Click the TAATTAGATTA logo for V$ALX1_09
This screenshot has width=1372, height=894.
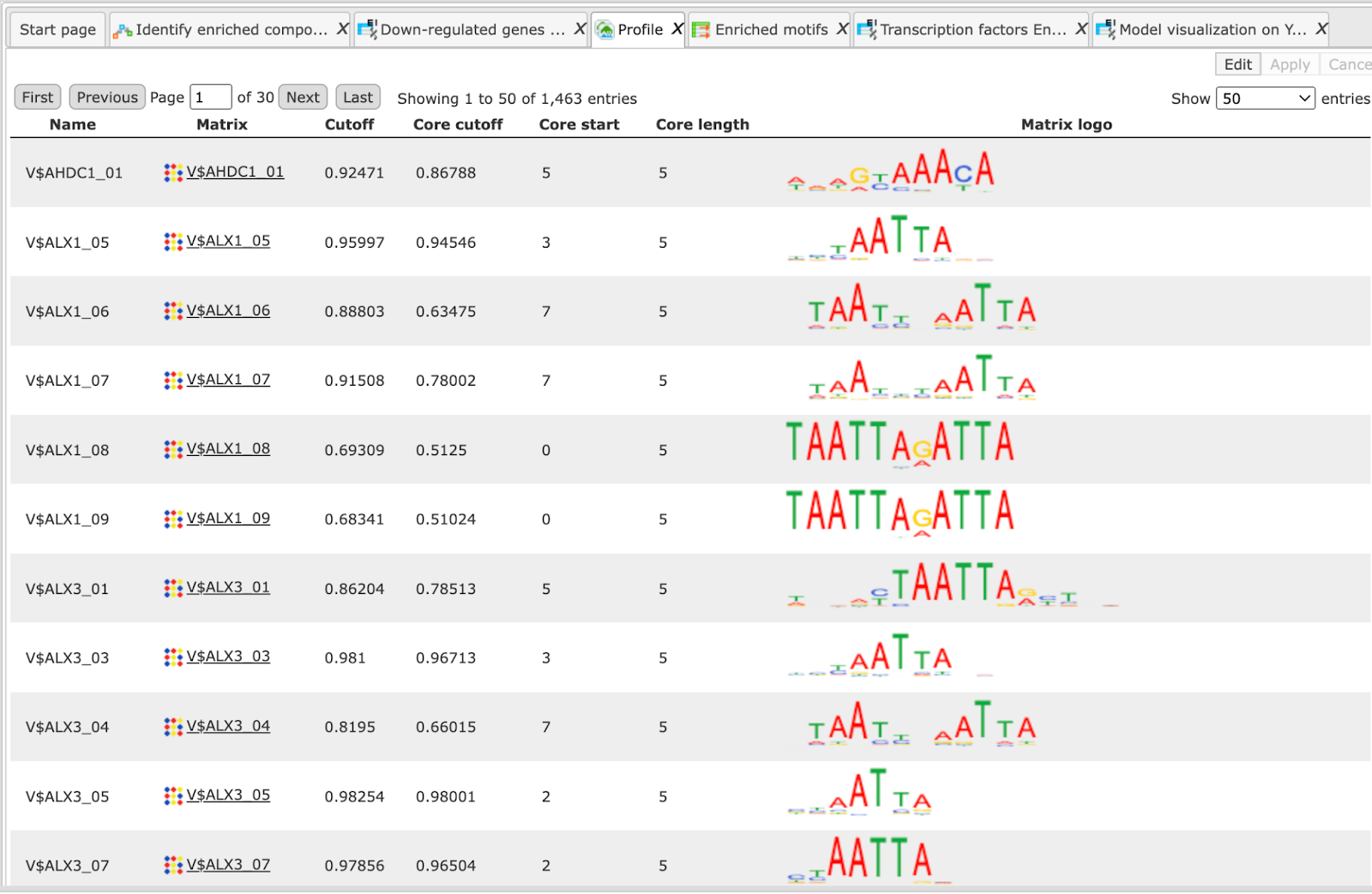pos(900,513)
